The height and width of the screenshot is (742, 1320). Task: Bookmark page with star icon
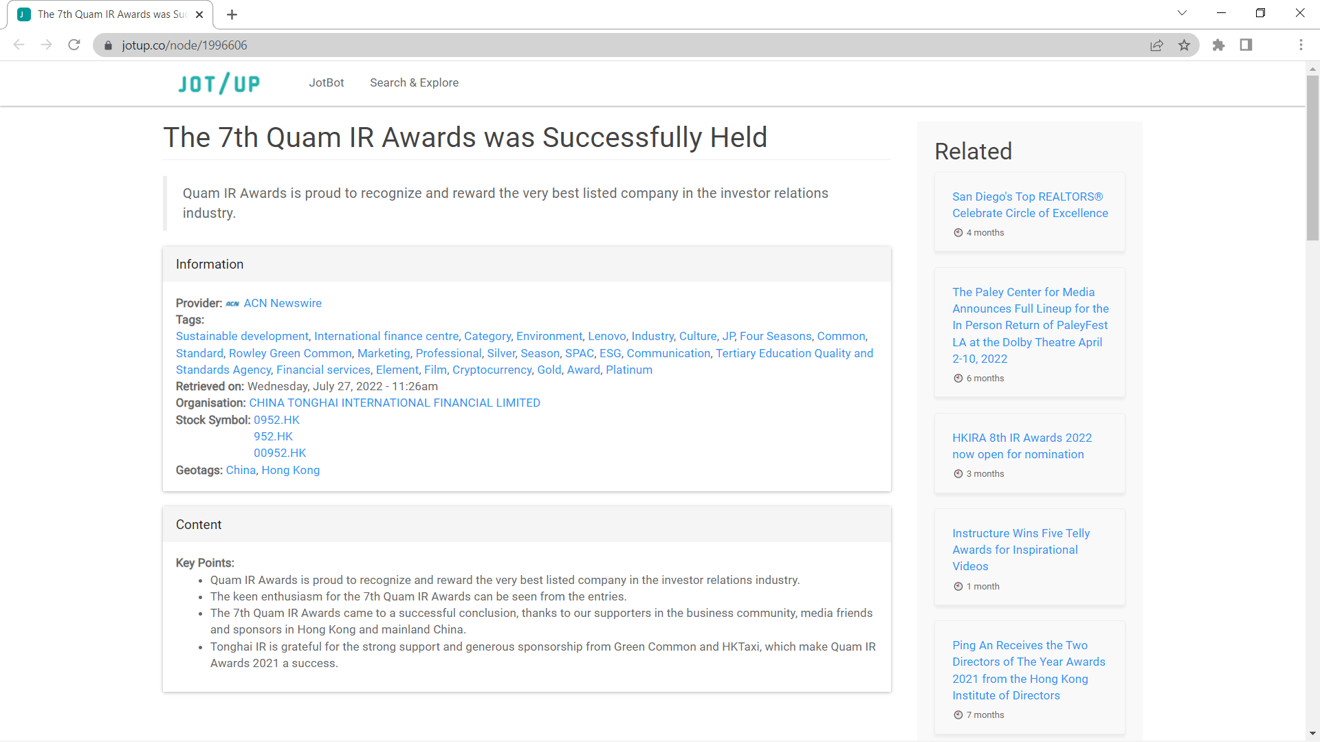(1184, 45)
